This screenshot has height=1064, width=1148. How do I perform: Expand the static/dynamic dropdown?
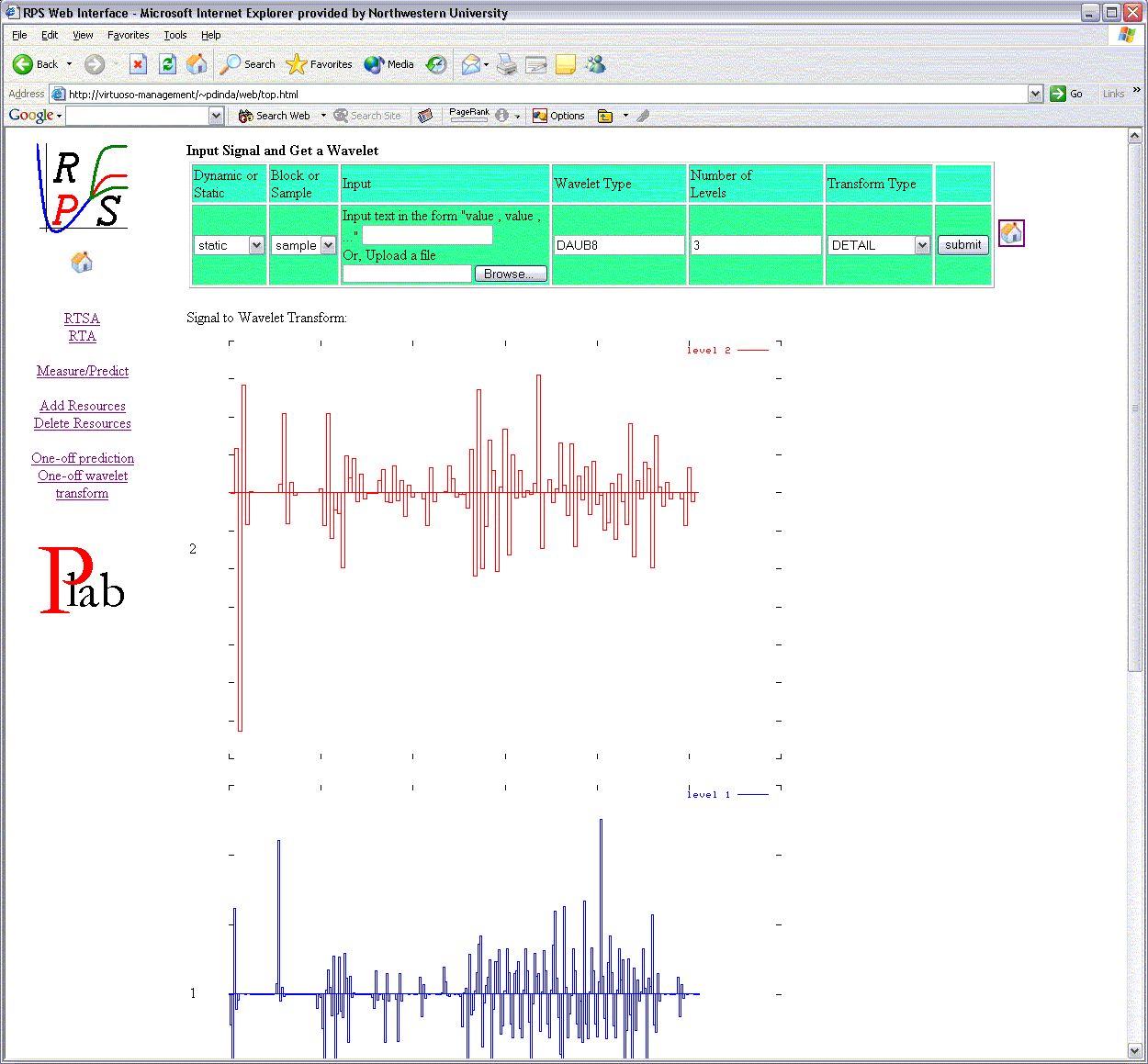(256, 245)
